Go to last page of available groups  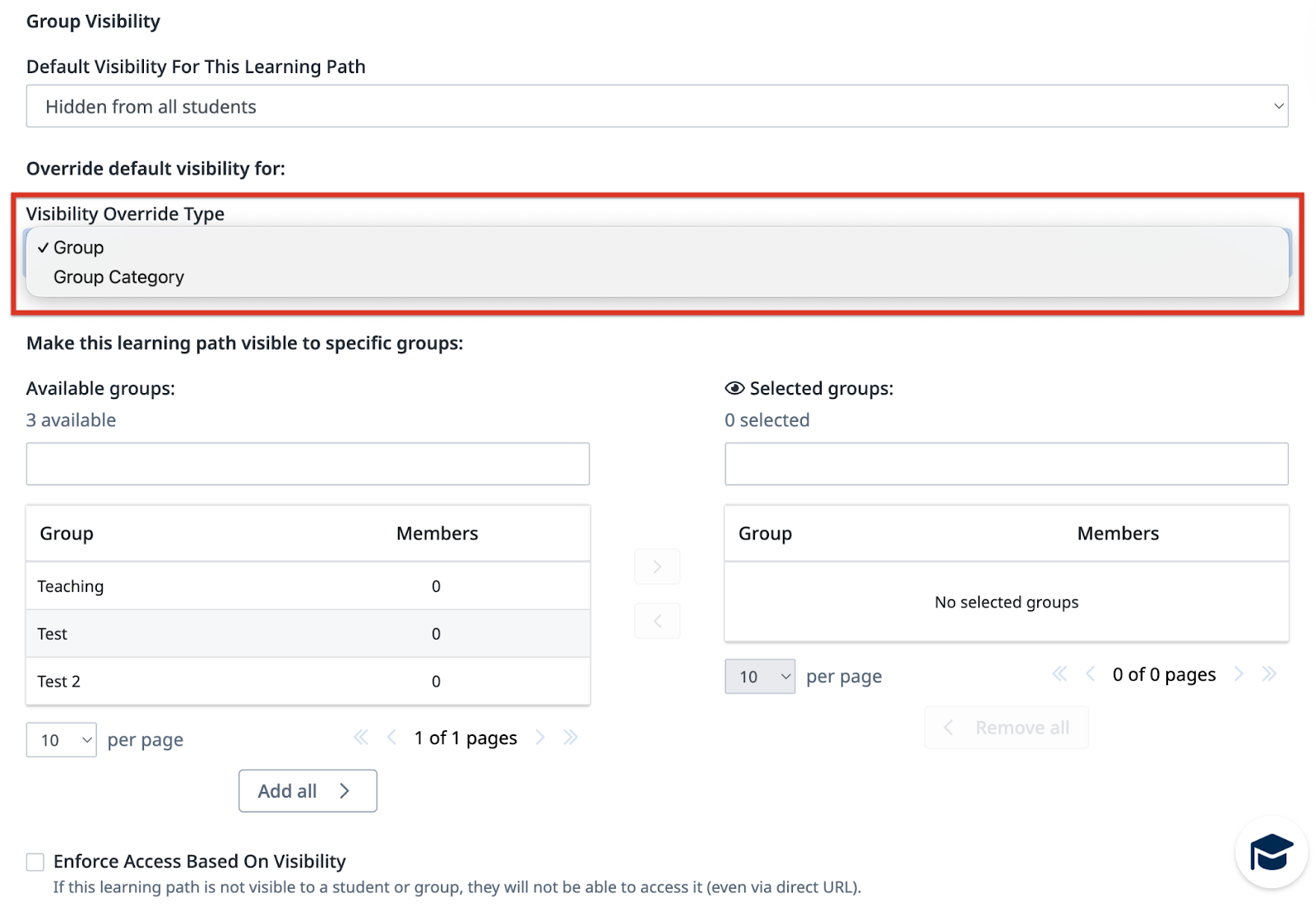571,738
